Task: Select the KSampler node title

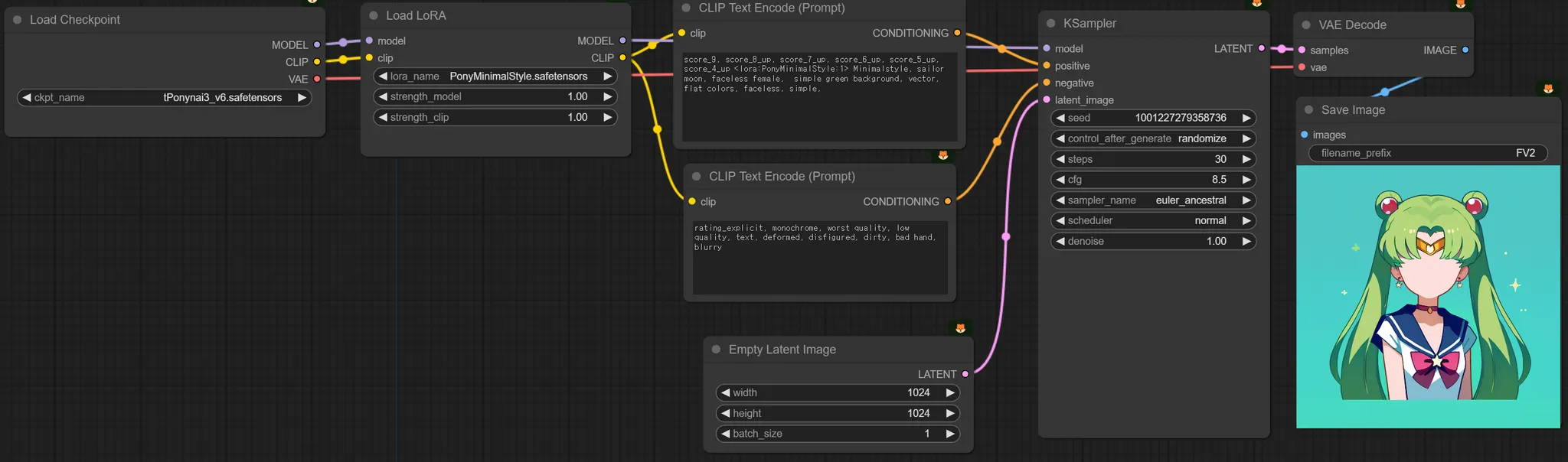Action: pyautogui.click(x=1089, y=24)
